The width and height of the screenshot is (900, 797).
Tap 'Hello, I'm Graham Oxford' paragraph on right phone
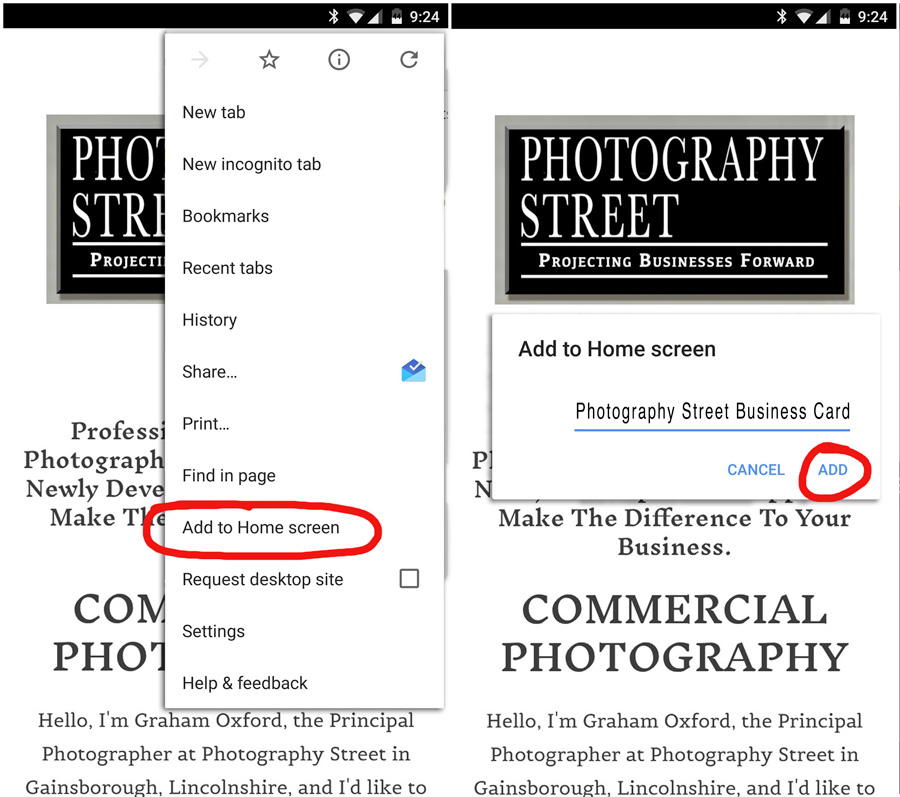click(674, 753)
